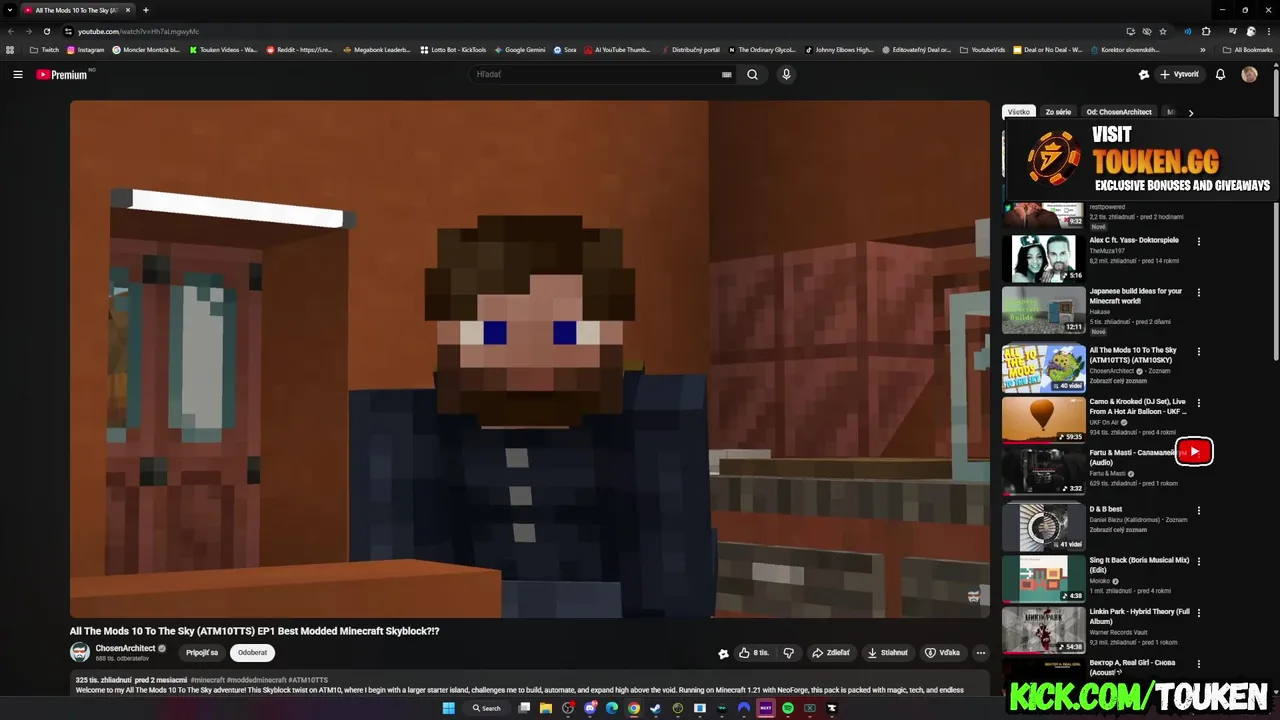Viewport: 1280px width, 720px height.
Task: Download the video with Stiahnuť button
Action: (888, 653)
